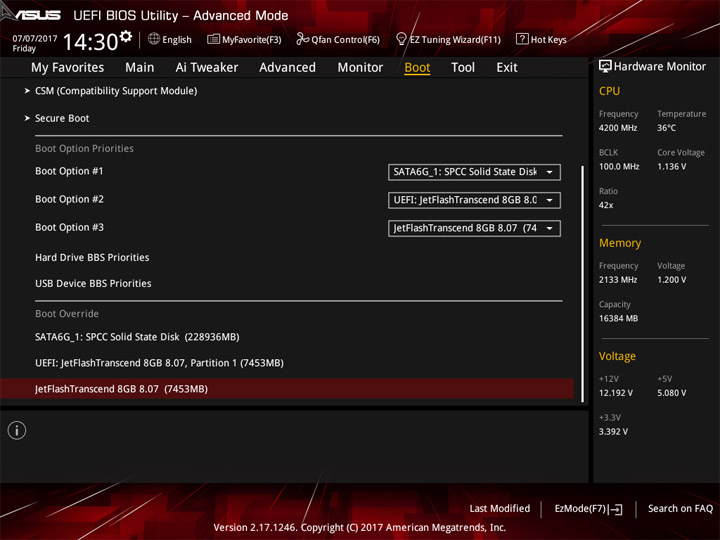720x540 pixels.
Task: Select JetFlashTranscend 8GB 8.07 (7453MB) override
Action: pos(287,389)
